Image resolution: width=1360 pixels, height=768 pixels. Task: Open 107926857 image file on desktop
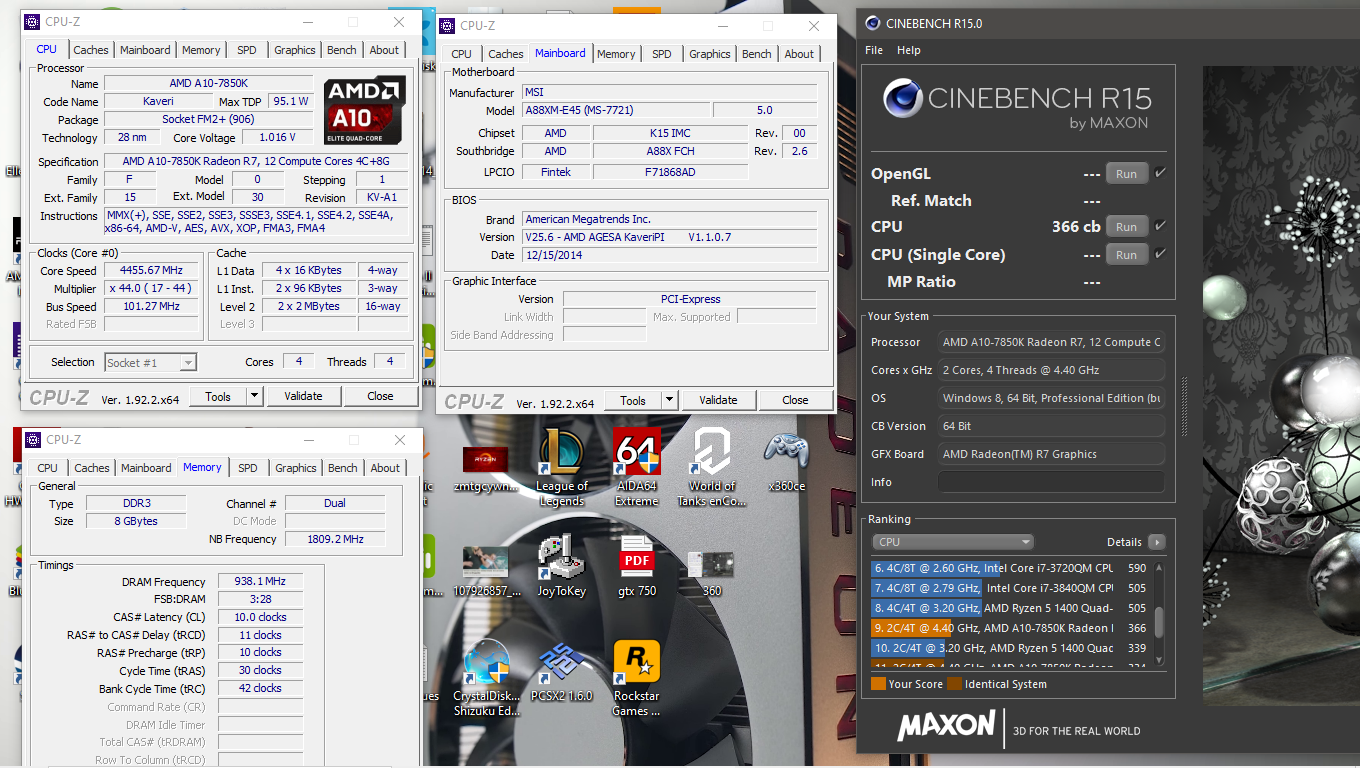click(x=486, y=570)
